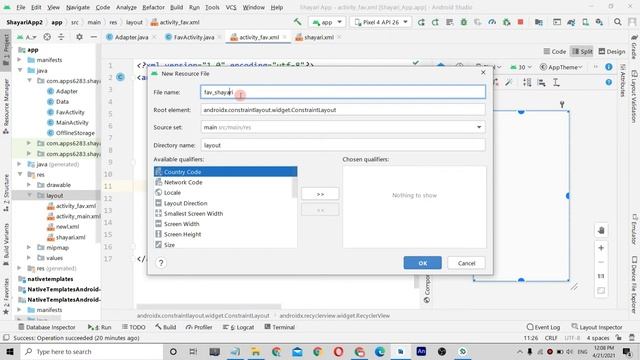The width and height of the screenshot is (640, 360).
Task: Open the Refactor menu
Action: pos(153,7)
